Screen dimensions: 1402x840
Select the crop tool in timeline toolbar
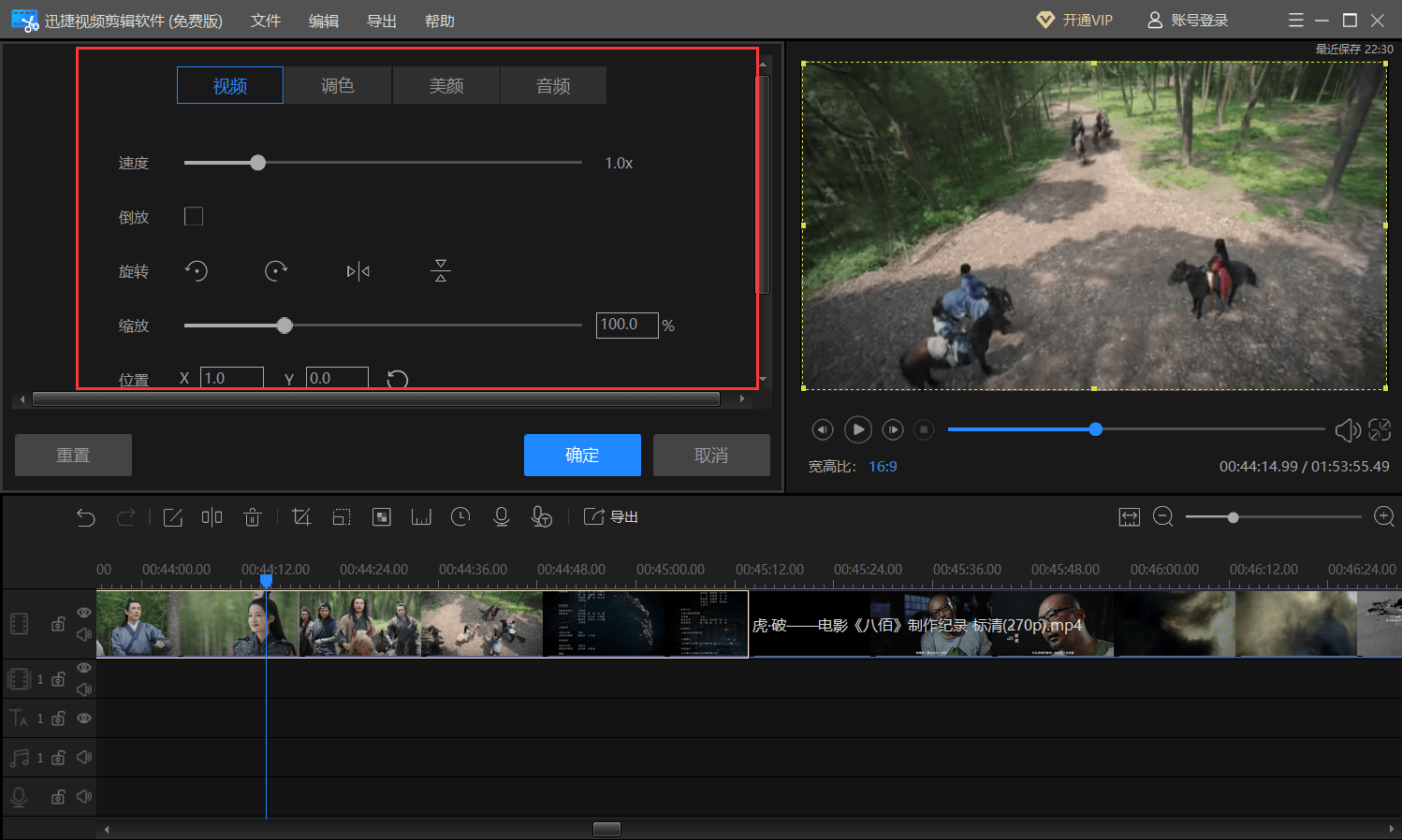tap(301, 517)
